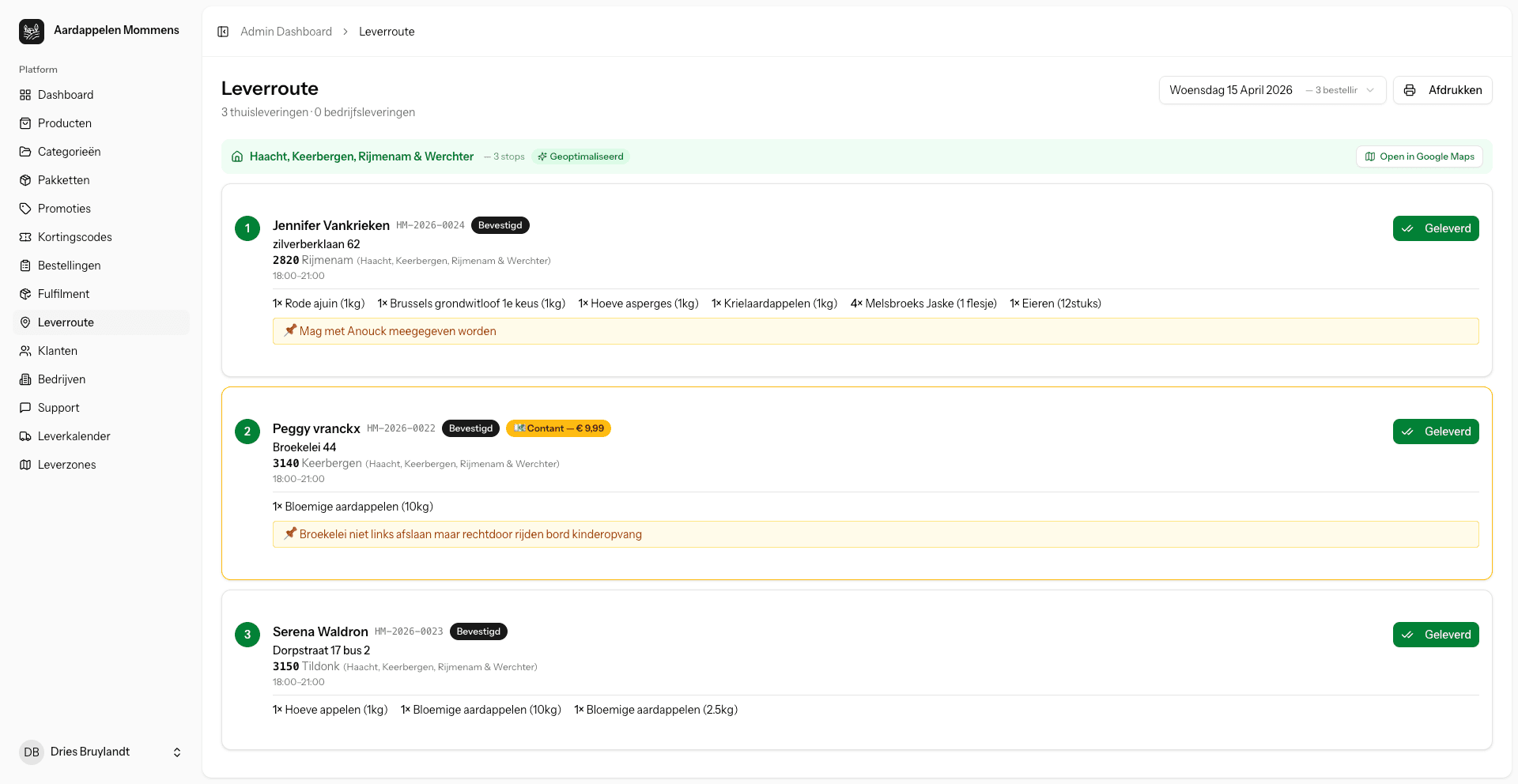Click the DB user avatar

click(32, 752)
